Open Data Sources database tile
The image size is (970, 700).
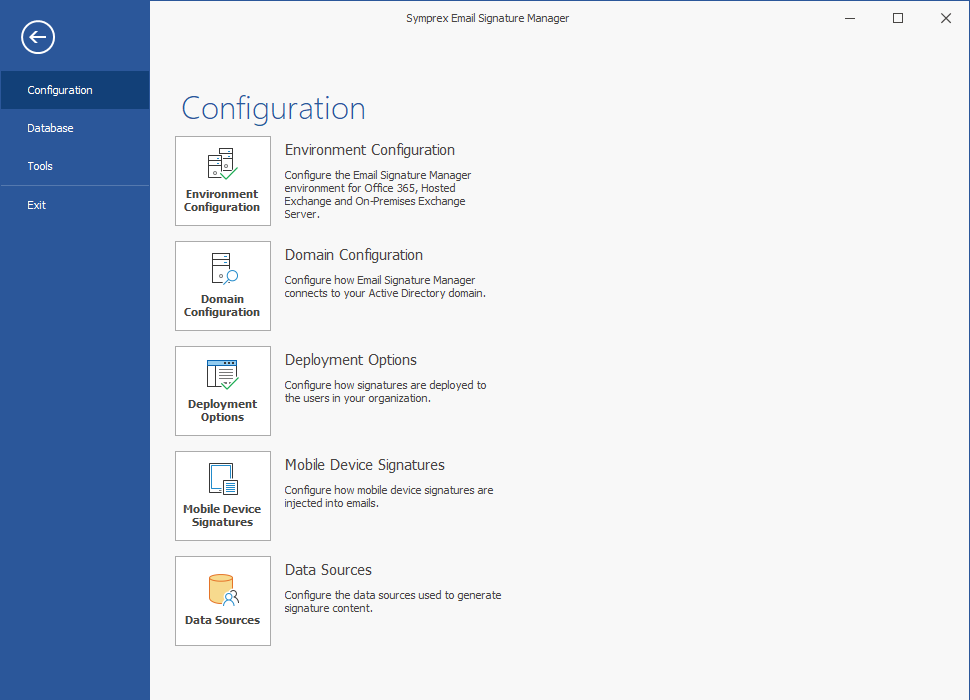pyautogui.click(x=223, y=601)
